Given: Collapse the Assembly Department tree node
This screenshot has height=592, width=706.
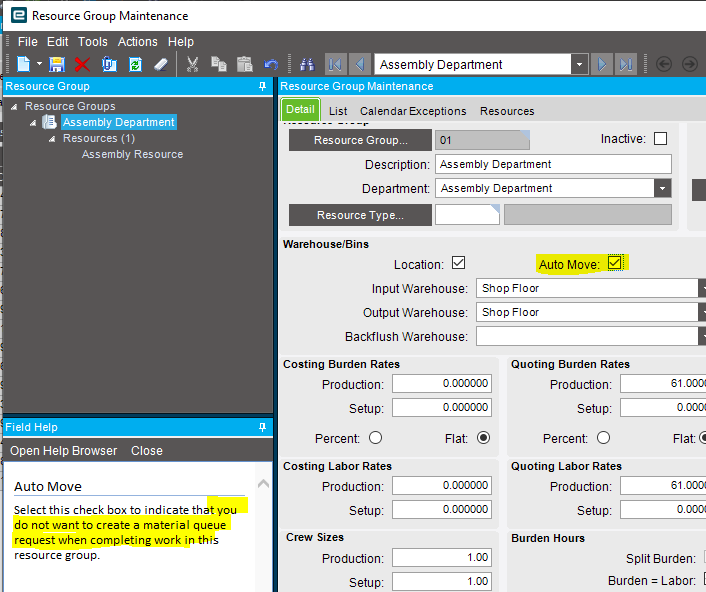Looking at the screenshot, I should pyautogui.click(x=33, y=122).
